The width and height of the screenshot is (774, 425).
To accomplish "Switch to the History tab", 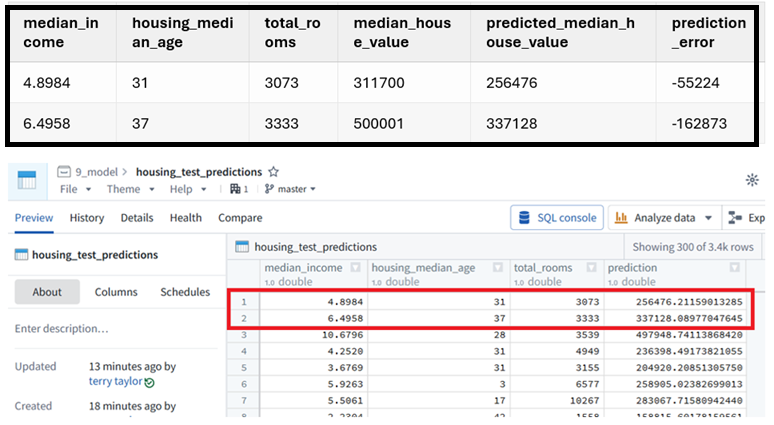I will tap(87, 218).
